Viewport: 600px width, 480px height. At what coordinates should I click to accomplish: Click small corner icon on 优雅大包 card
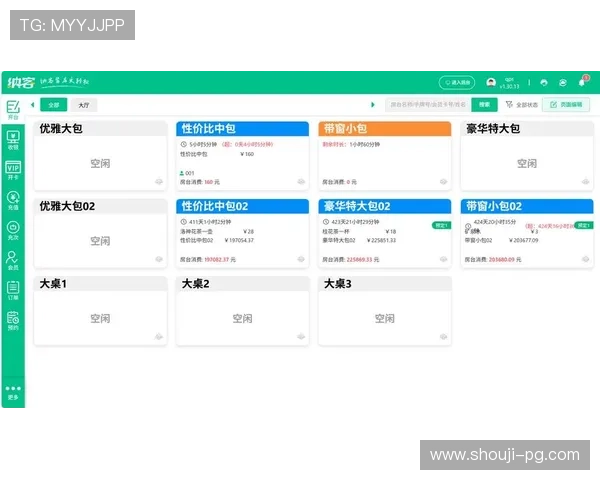159,181
